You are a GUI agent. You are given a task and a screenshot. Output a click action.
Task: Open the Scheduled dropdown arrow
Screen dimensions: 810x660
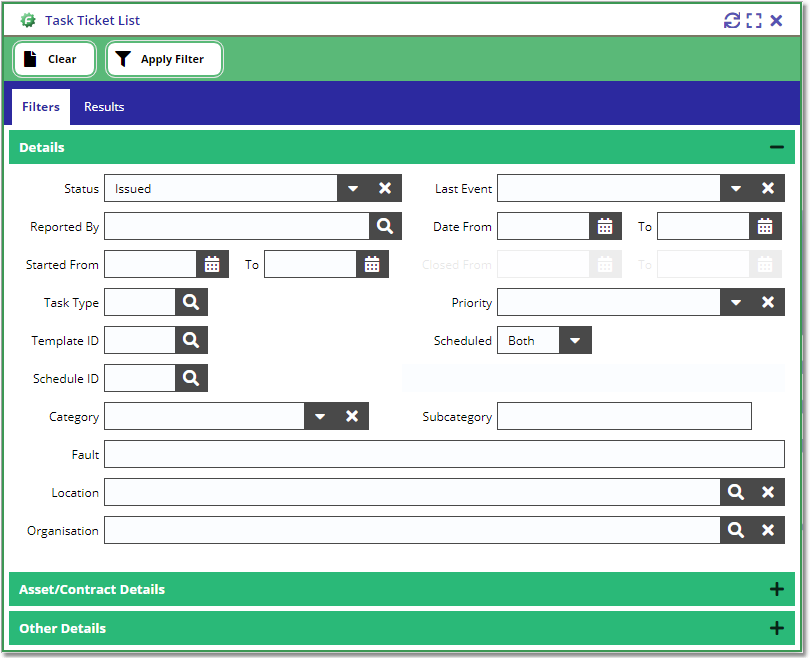(x=575, y=340)
